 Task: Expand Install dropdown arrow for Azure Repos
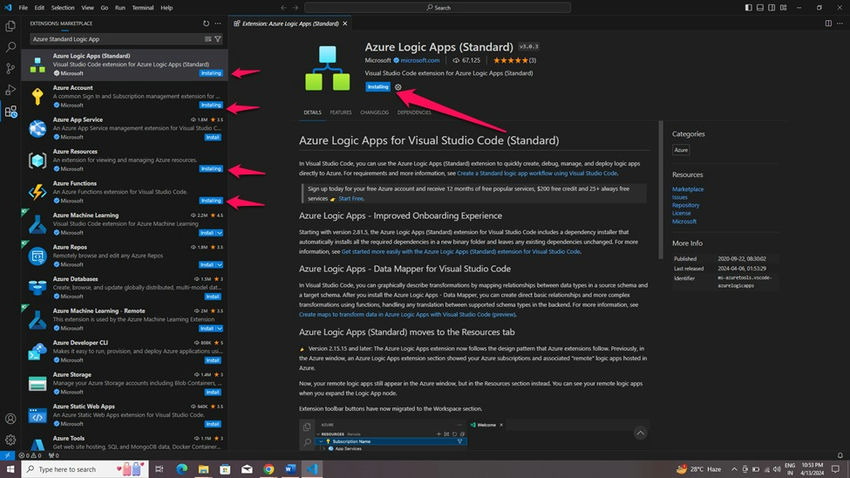coord(220,264)
